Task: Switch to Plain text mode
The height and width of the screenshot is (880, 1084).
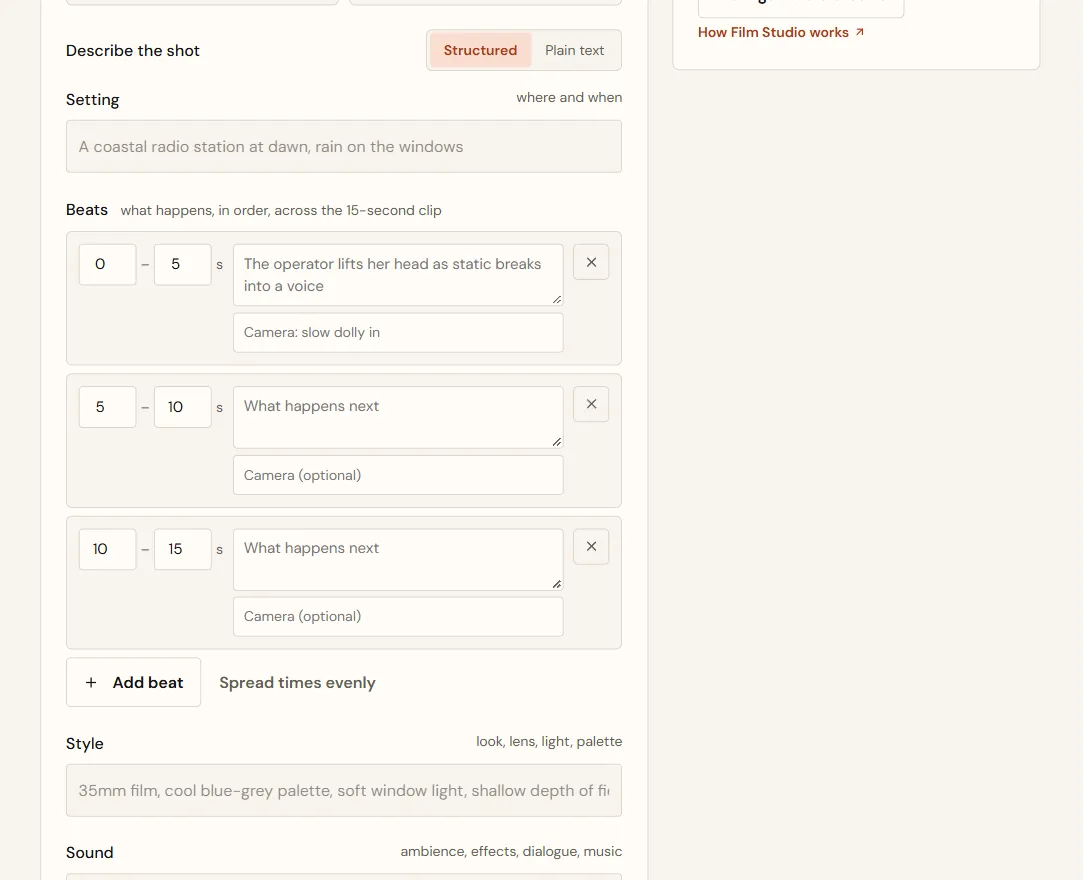Action: point(574,50)
